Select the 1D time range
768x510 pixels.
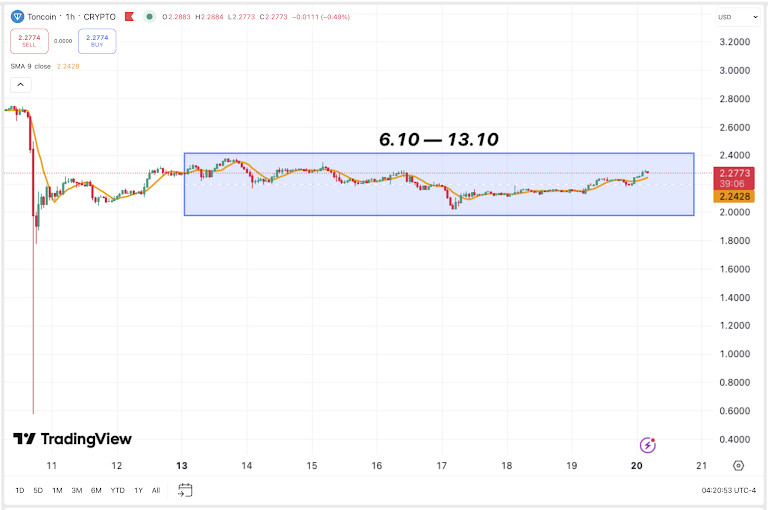point(20,490)
